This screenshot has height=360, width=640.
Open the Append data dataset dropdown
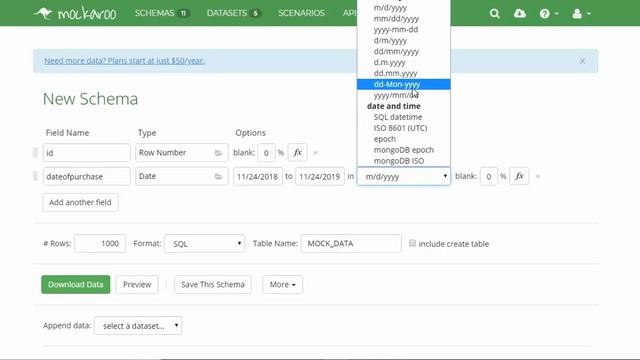tap(138, 326)
